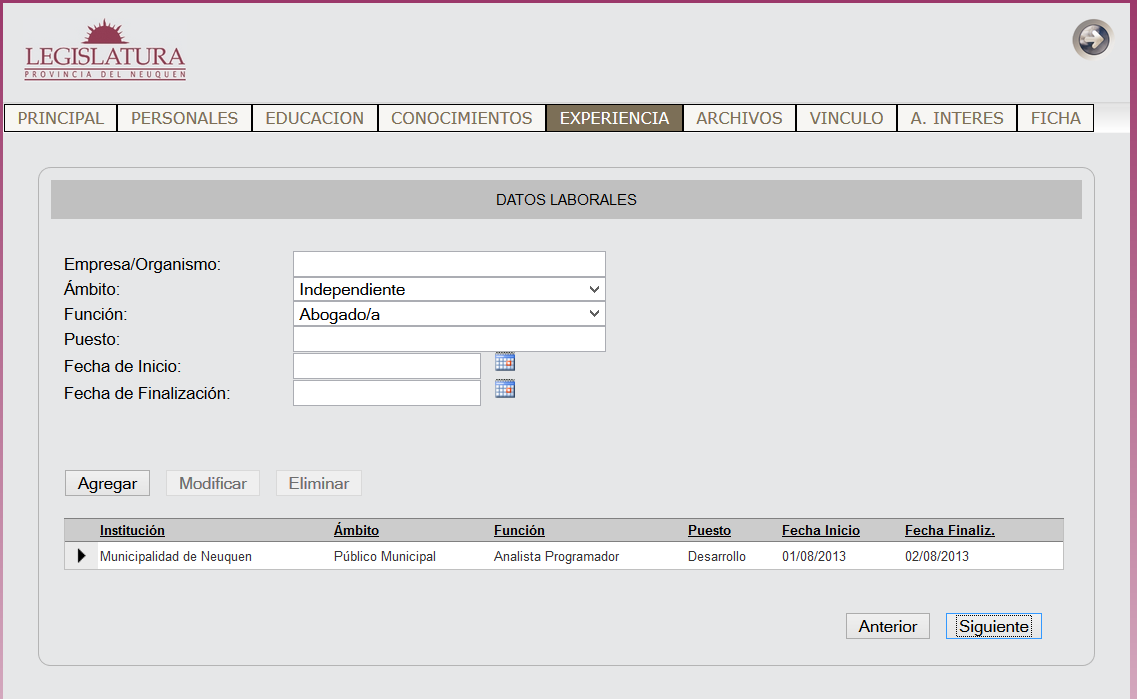Go to the CONOCIMIENTOS tab
The width and height of the screenshot is (1137, 699).
[461, 118]
